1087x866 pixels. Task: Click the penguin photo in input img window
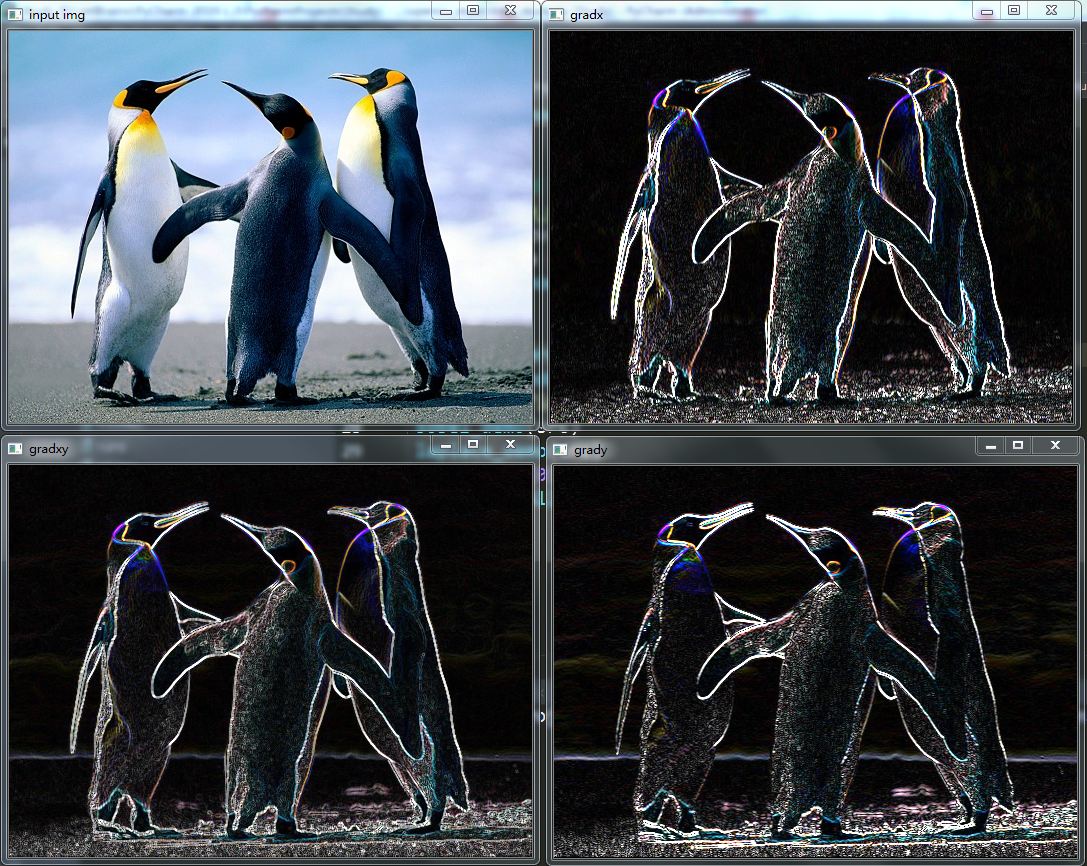[x=270, y=227]
